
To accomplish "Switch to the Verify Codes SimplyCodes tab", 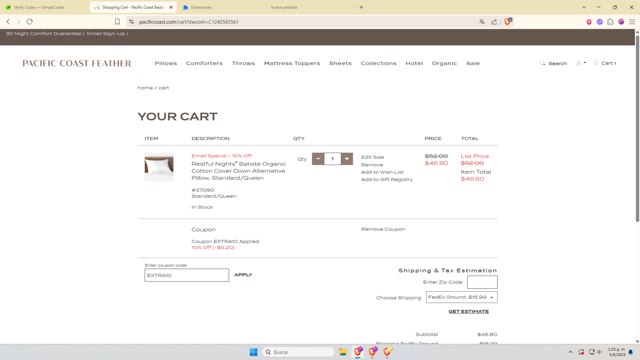I will [39, 7].
